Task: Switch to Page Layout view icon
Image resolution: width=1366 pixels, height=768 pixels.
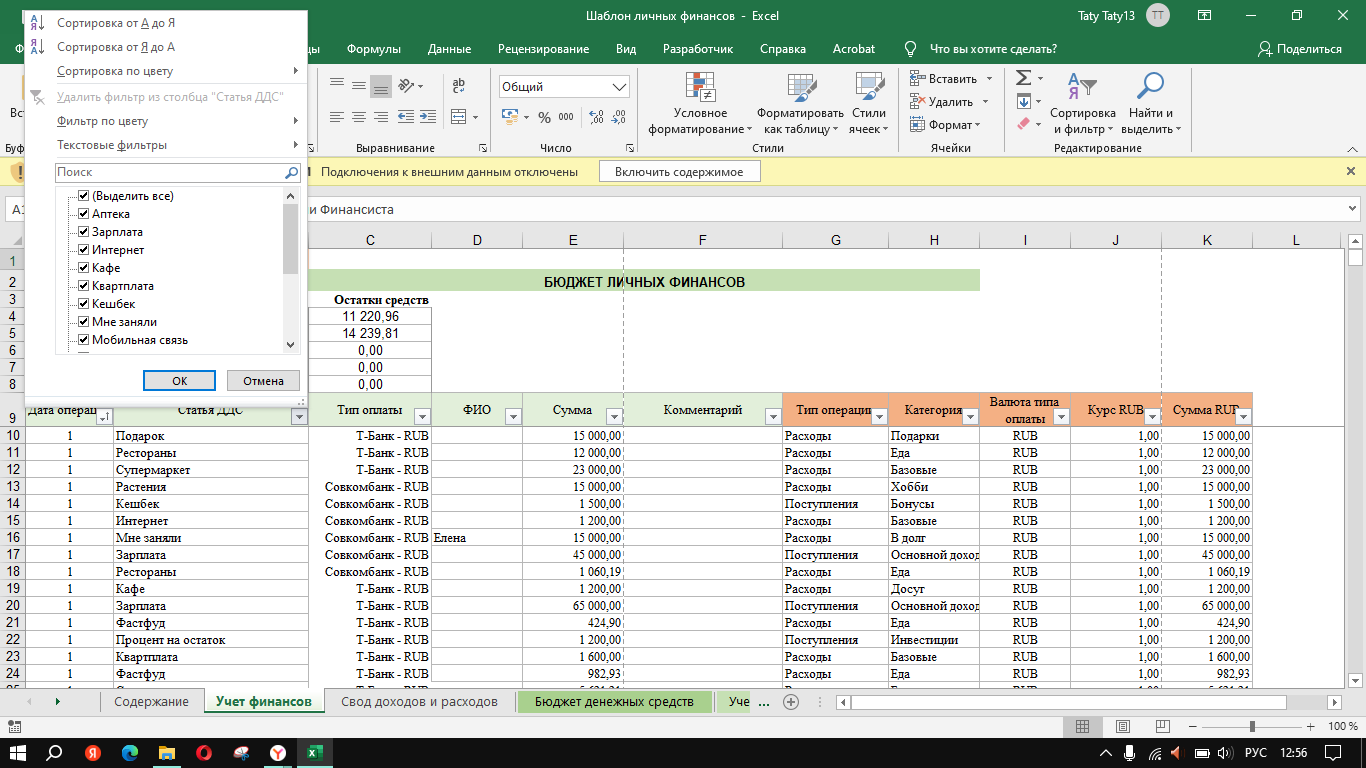Action: (1123, 726)
